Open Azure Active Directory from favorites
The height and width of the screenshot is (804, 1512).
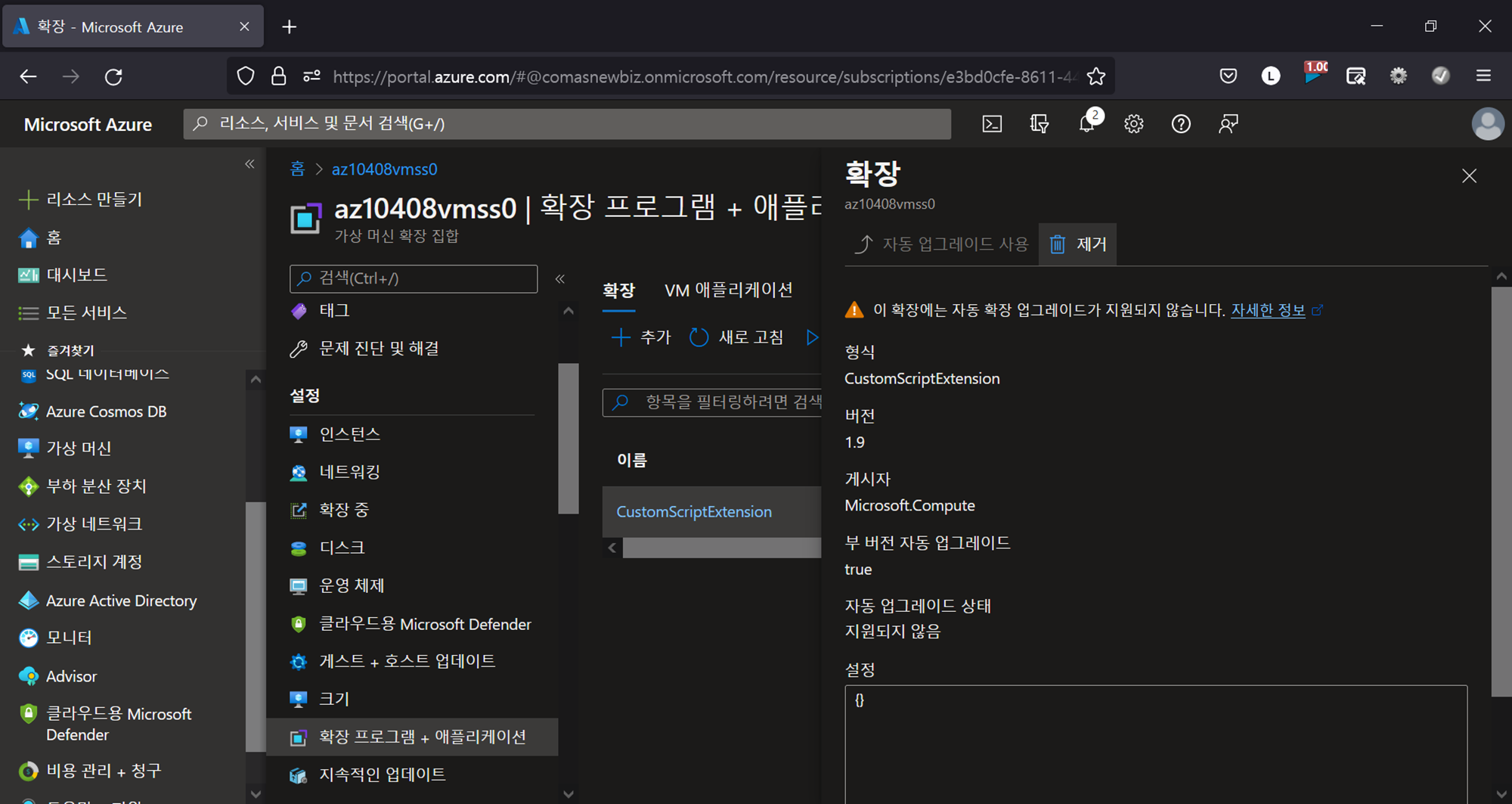[x=107, y=601]
